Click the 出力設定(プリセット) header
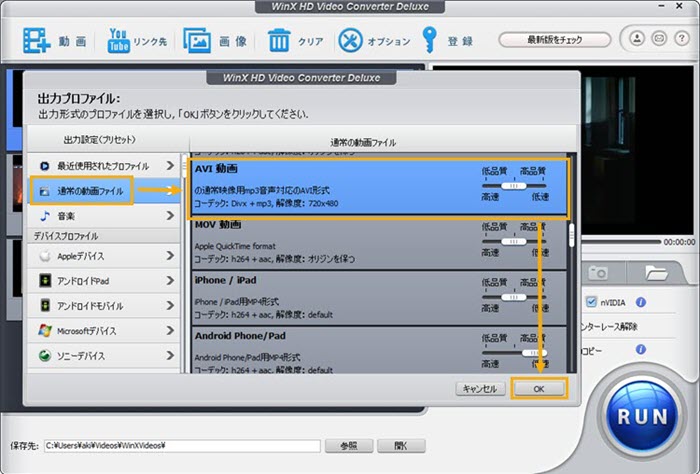700x474 pixels. click(x=100, y=140)
